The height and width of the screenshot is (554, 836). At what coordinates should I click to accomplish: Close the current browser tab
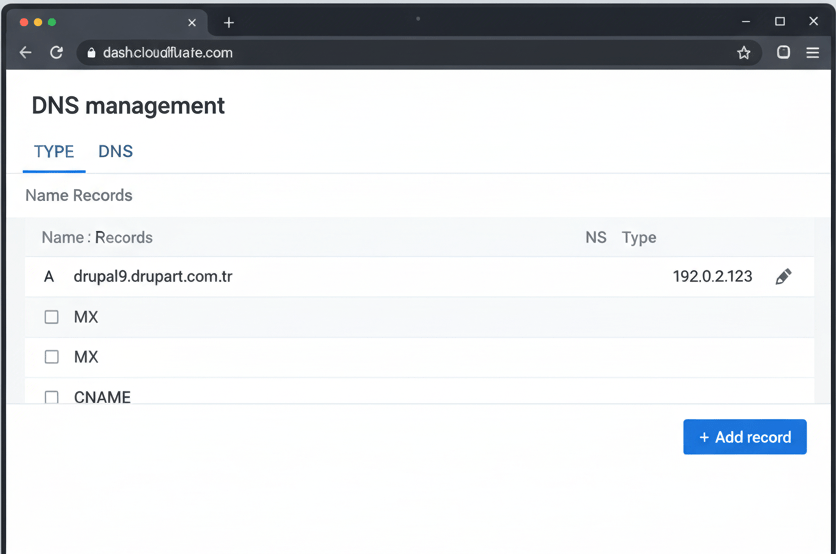[192, 22]
